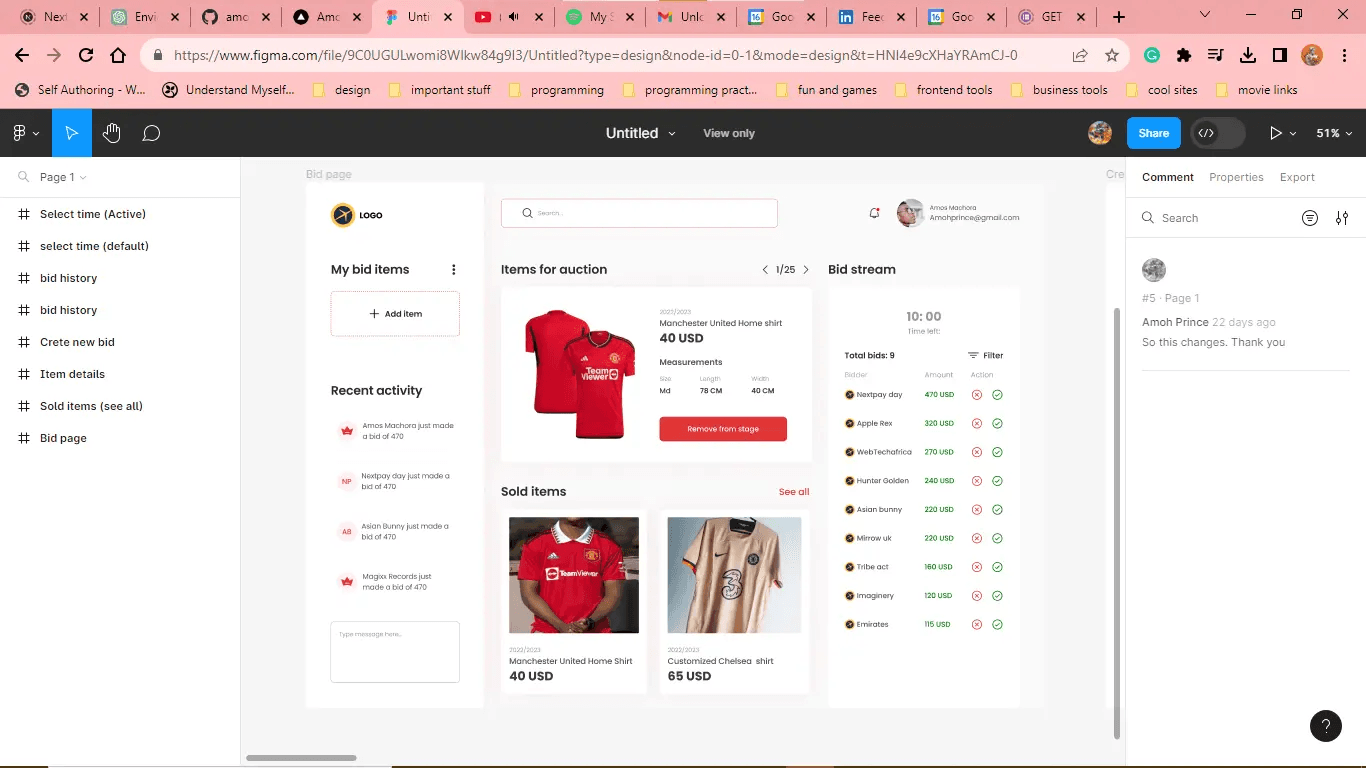Click the See all link
This screenshot has height=768, width=1366.
click(794, 492)
